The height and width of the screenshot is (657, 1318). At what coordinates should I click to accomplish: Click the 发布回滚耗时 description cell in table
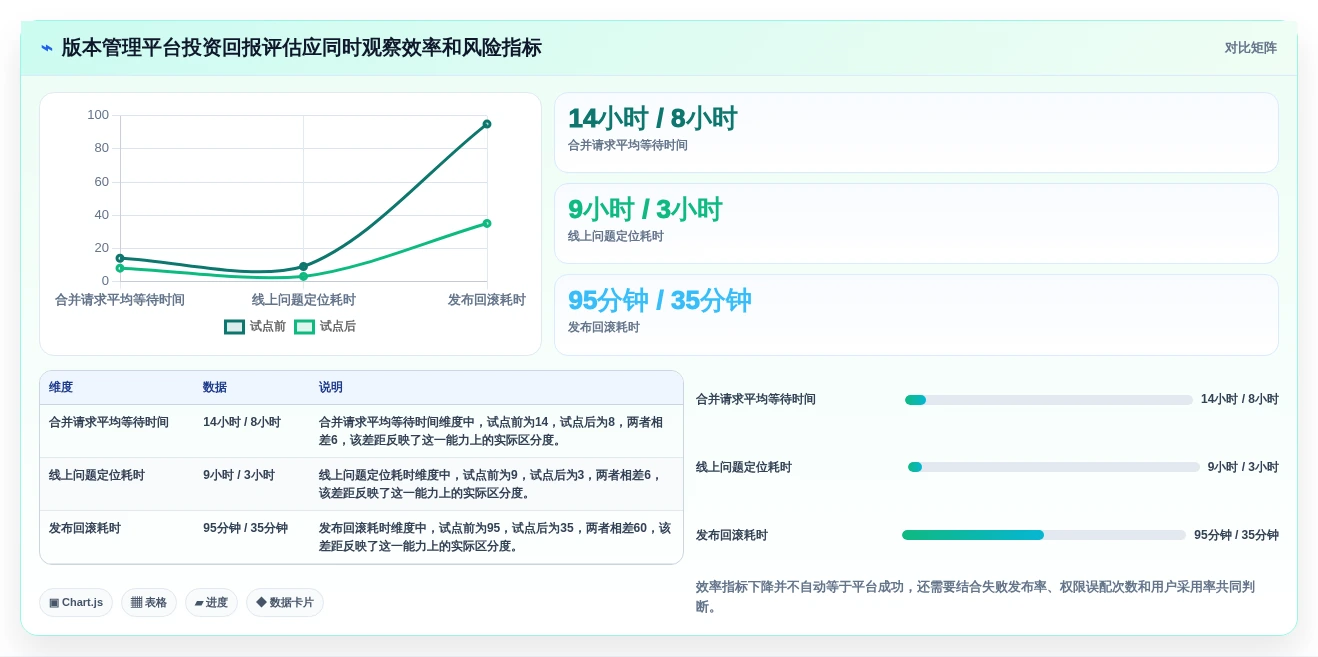(x=495, y=537)
